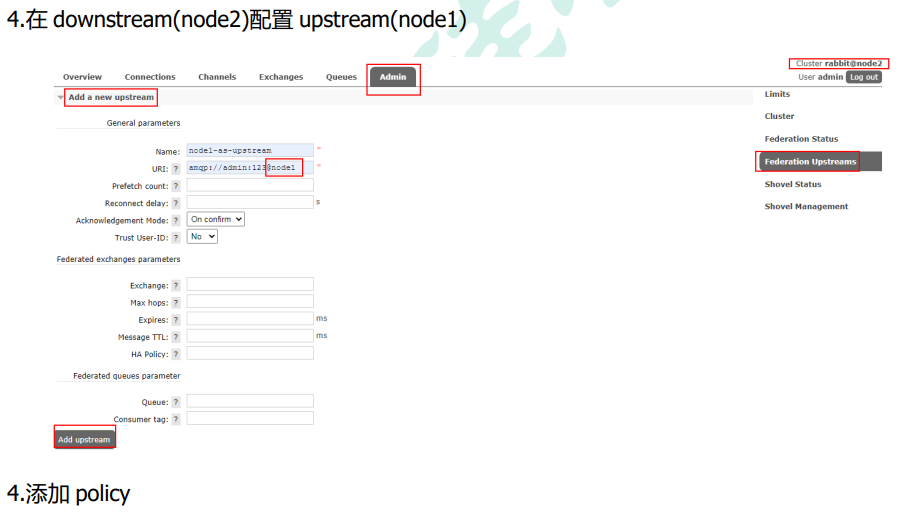Click the Add upstream button
Image resolution: width=916 pixels, height=515 pixels.
[84, 439]
